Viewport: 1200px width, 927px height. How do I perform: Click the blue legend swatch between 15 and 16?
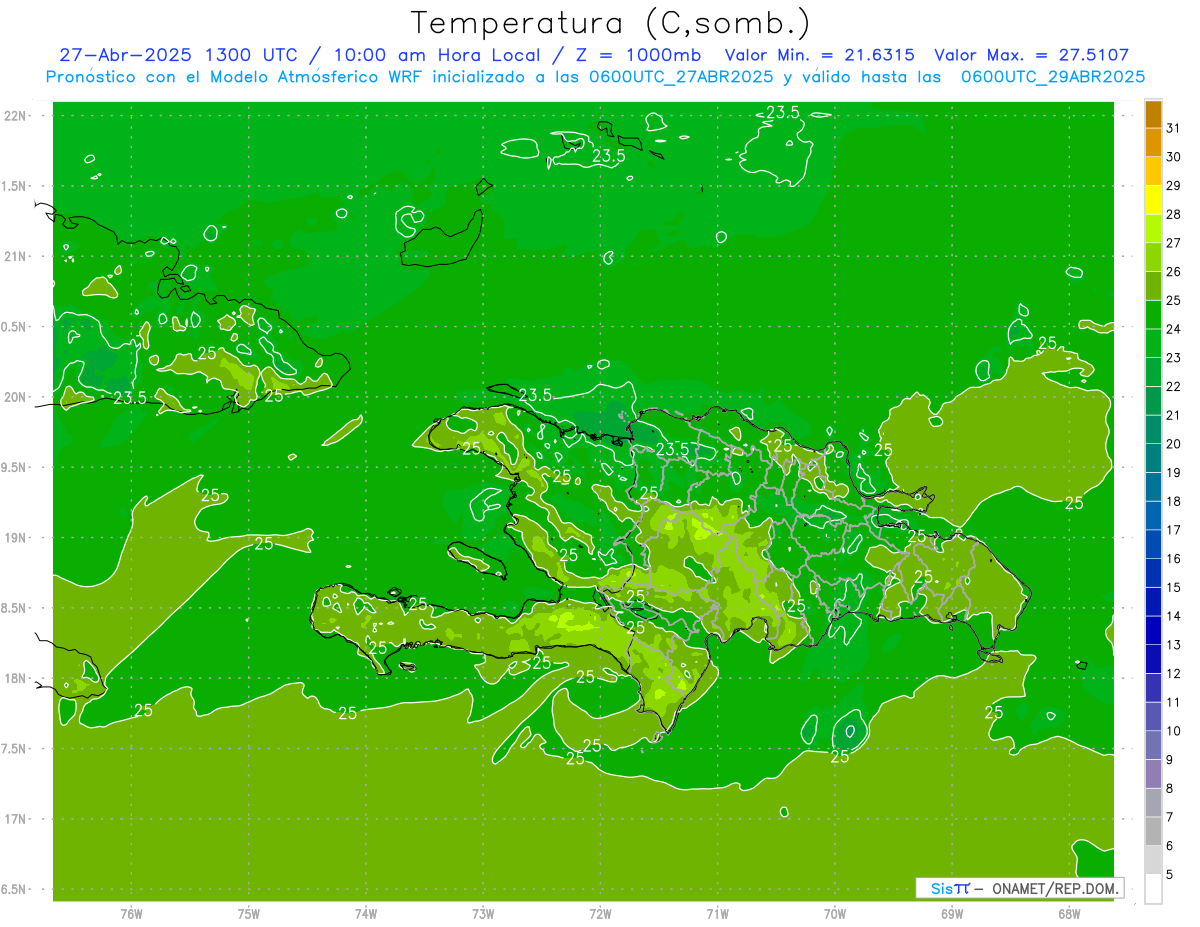coord(1153,573)
